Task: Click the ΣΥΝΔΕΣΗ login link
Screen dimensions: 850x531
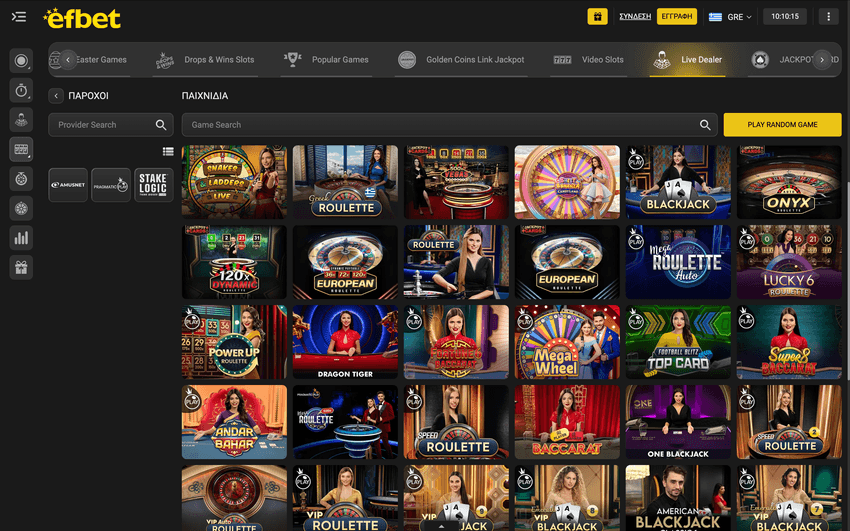Action: coord(635,16)
